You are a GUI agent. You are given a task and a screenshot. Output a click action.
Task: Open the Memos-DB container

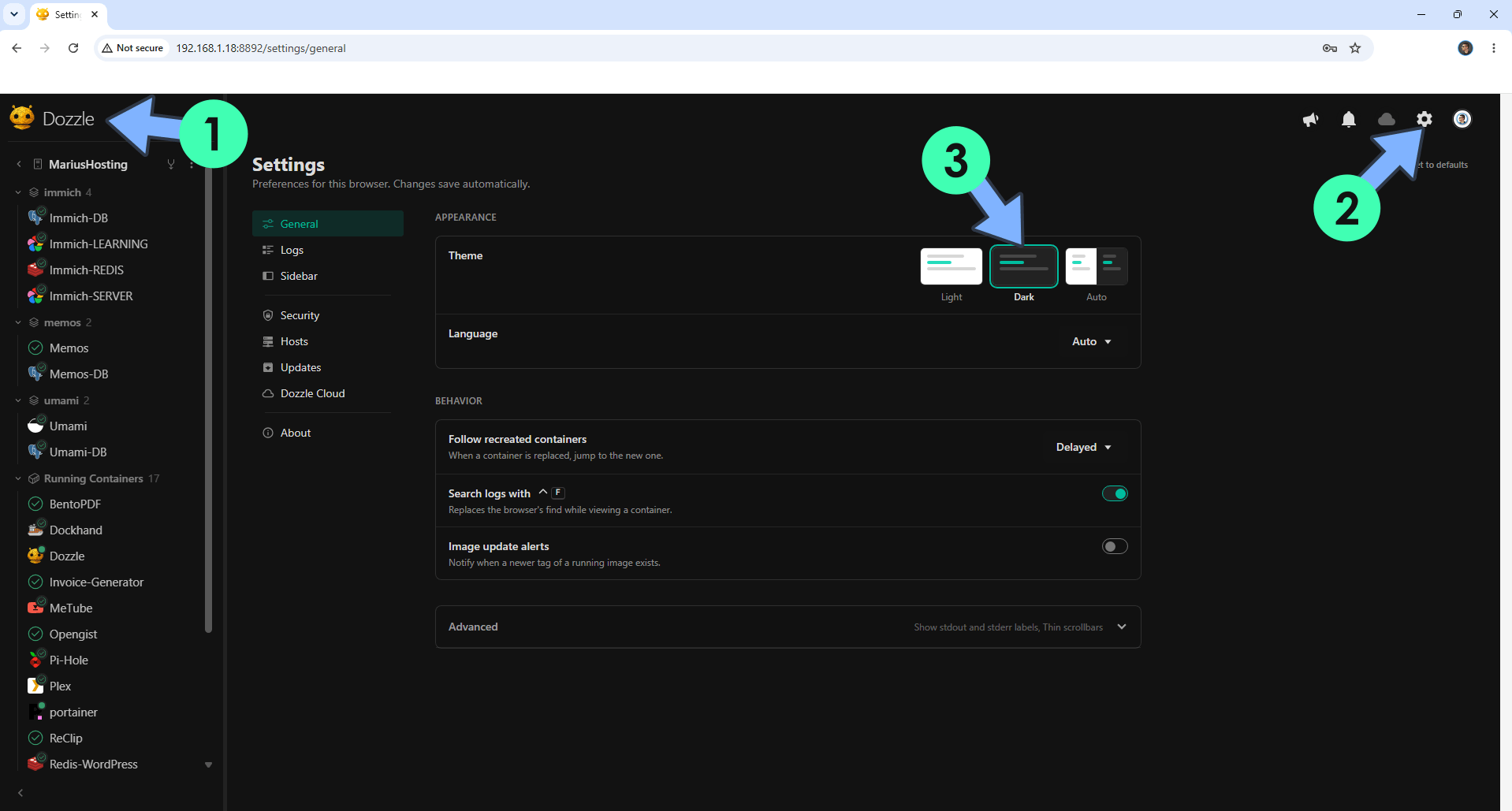pyautogui.click(x=78, y=374)
